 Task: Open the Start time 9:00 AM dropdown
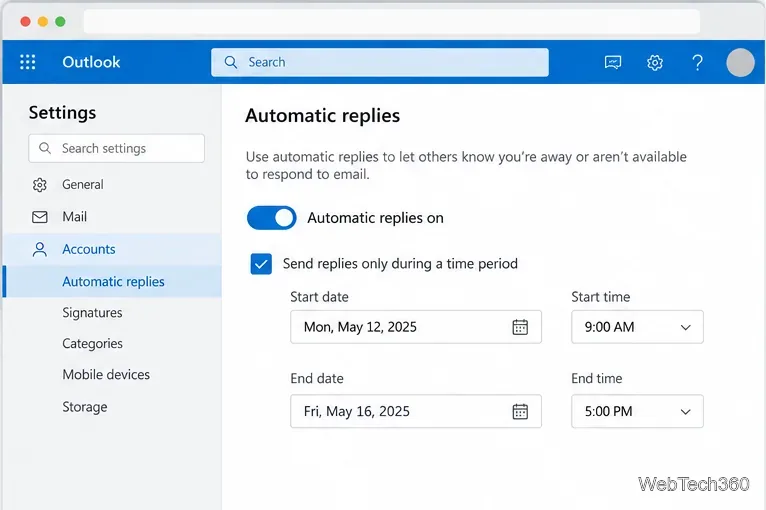[x=637, y=327]
